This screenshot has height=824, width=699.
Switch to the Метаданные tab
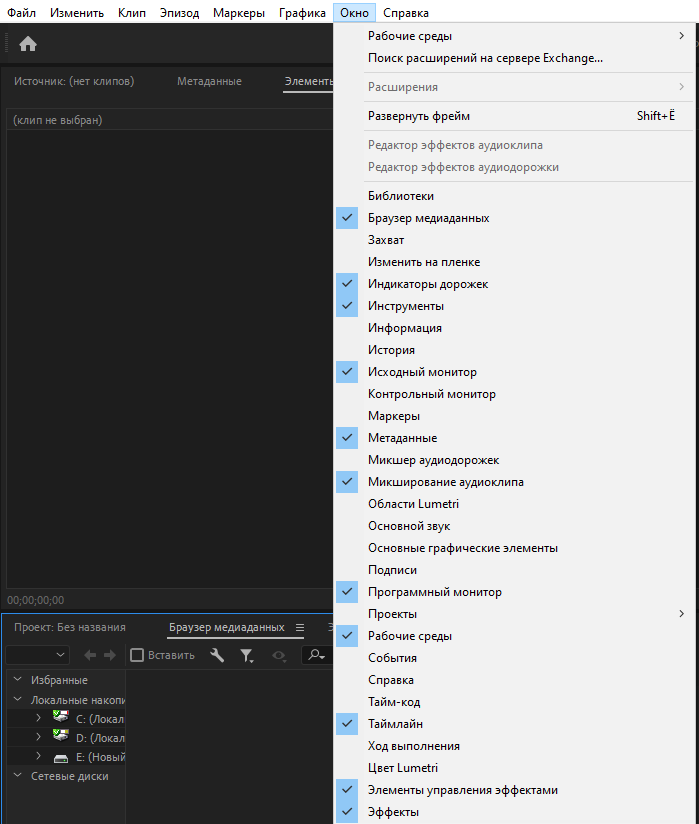tap(209, 81)
